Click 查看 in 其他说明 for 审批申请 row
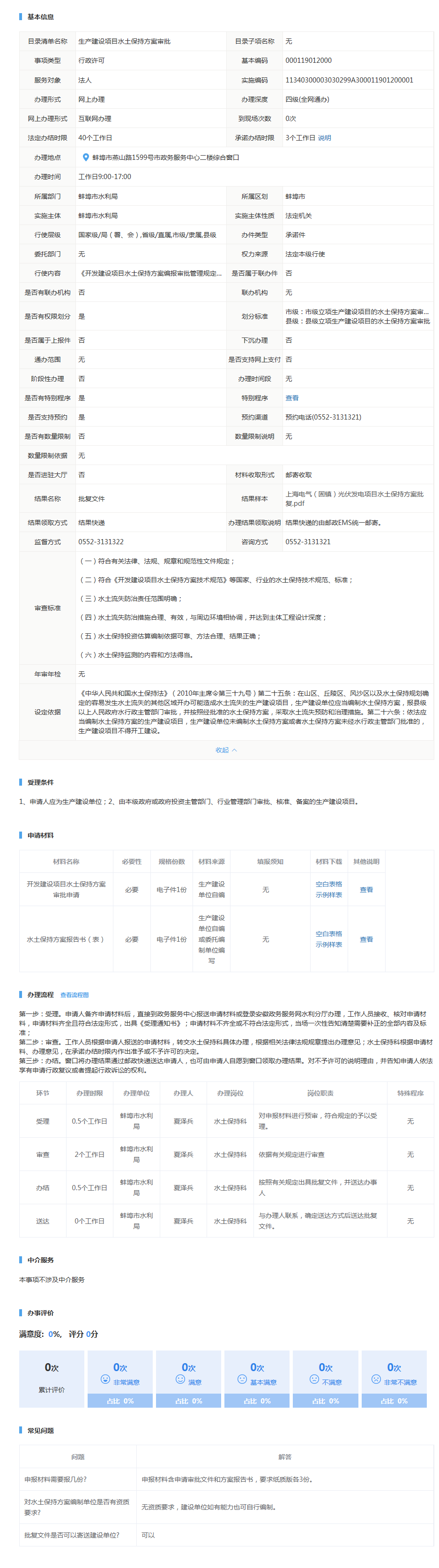 click(x=366, y=889)
